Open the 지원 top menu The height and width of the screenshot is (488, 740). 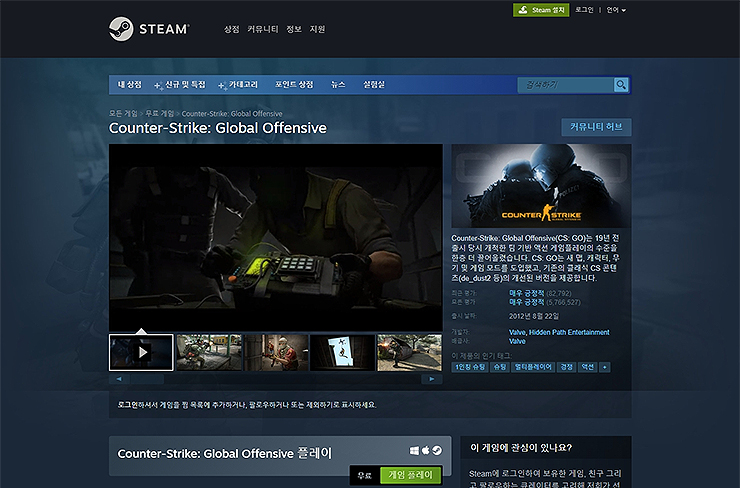pos(317,29)
